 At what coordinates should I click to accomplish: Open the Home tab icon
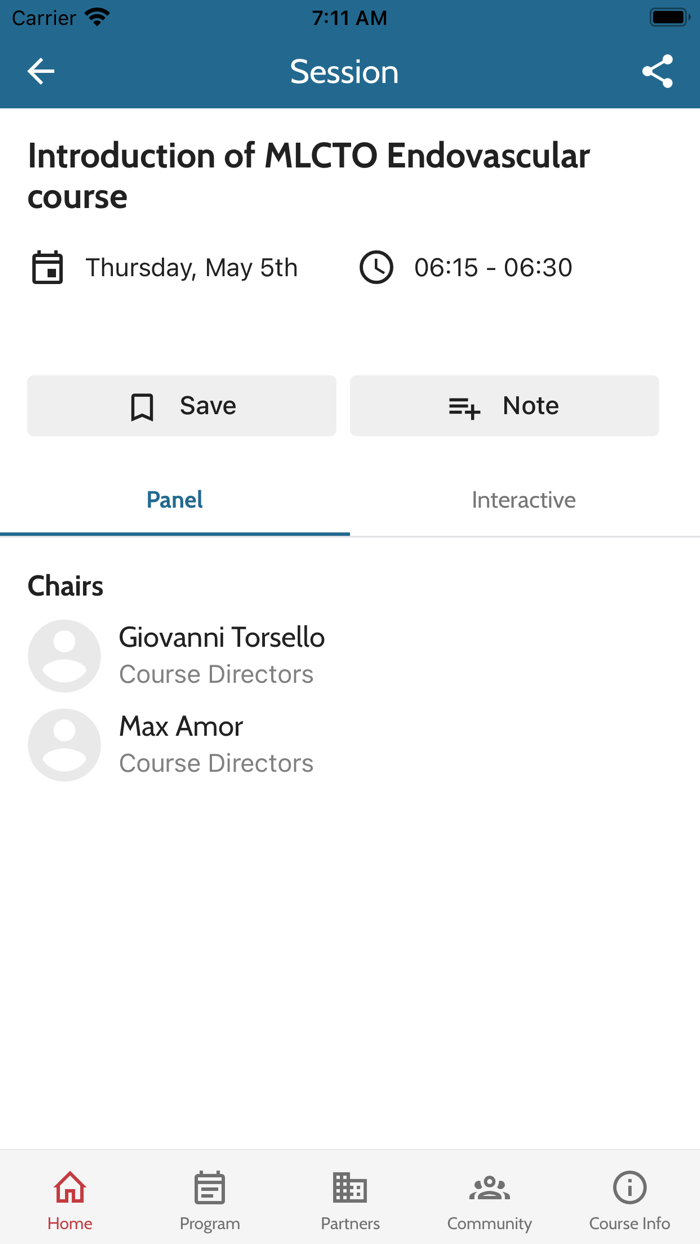point(70,1188)
